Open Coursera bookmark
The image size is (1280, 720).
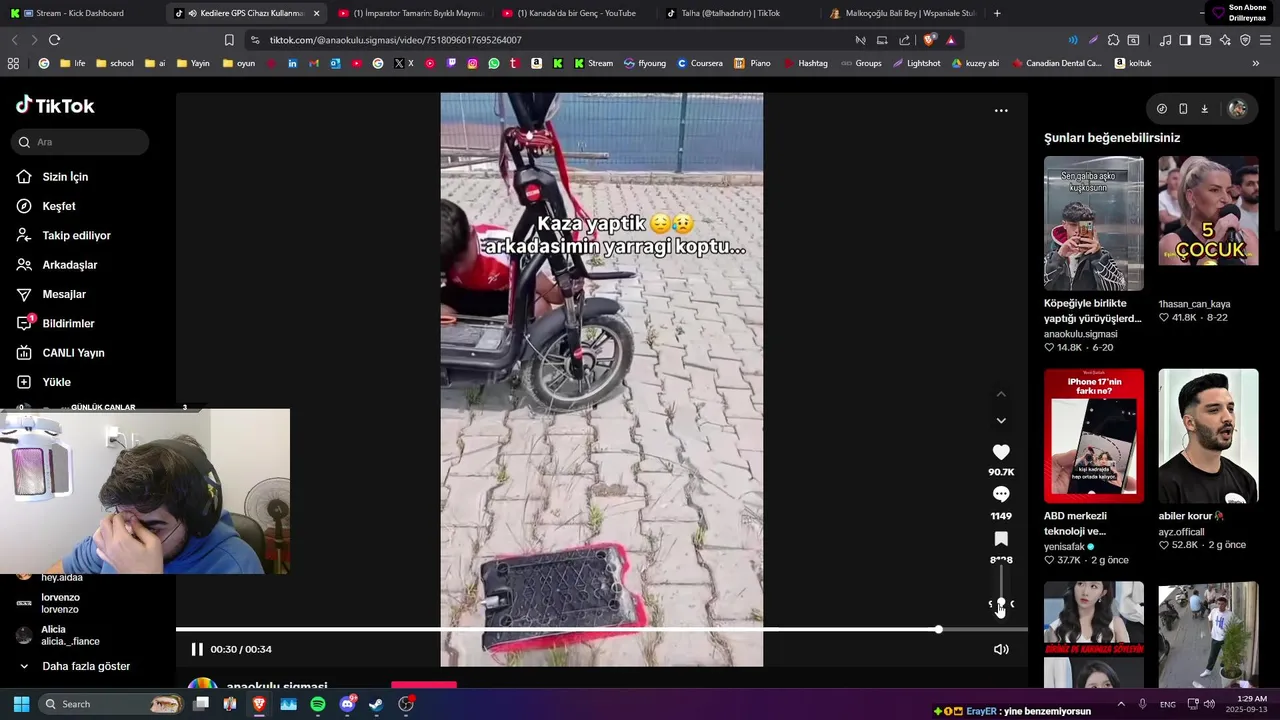tap(699, 63)
